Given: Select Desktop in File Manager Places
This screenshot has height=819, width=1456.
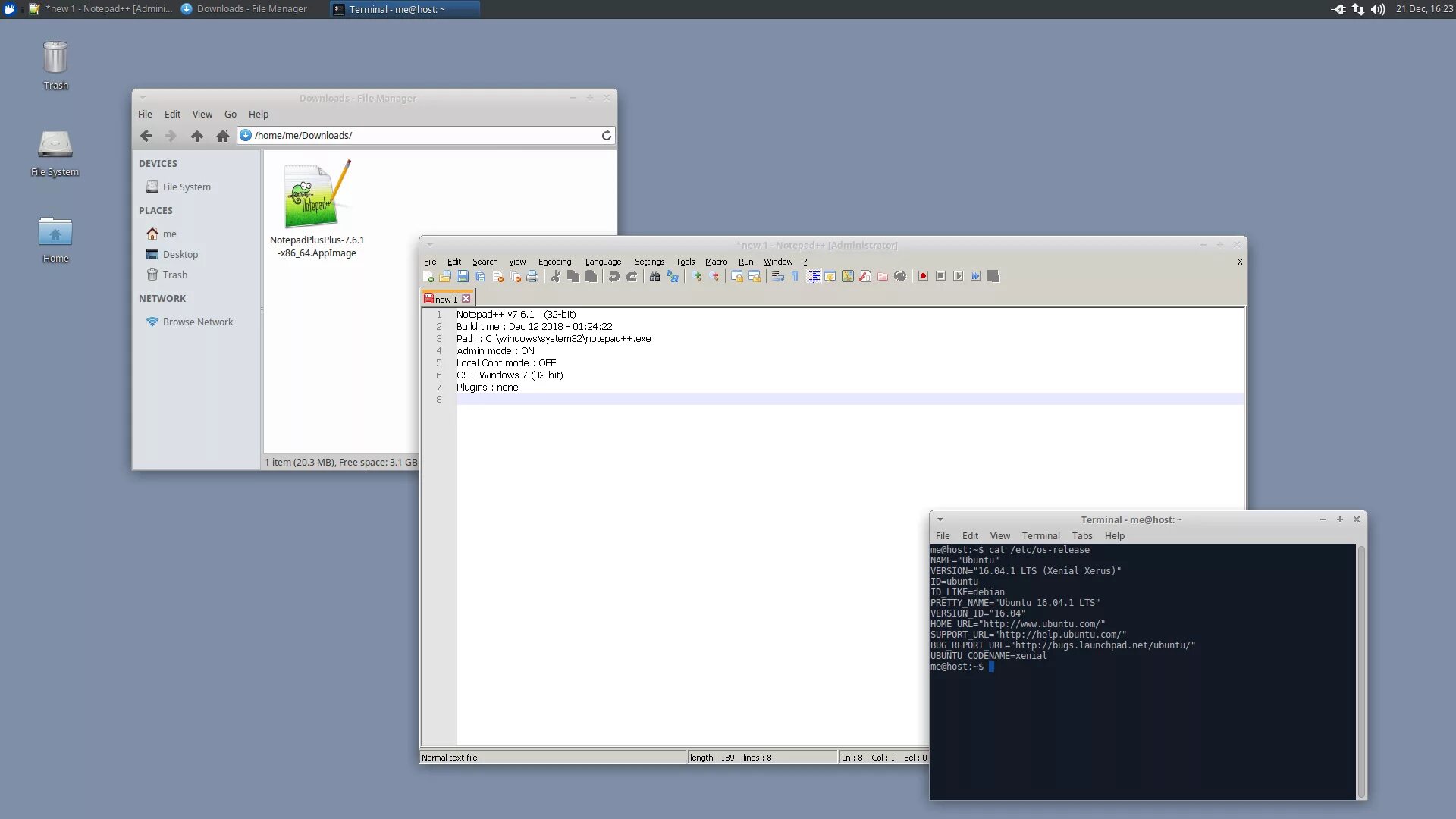Looking at the screenshot, I should click(x=172, y=255).
